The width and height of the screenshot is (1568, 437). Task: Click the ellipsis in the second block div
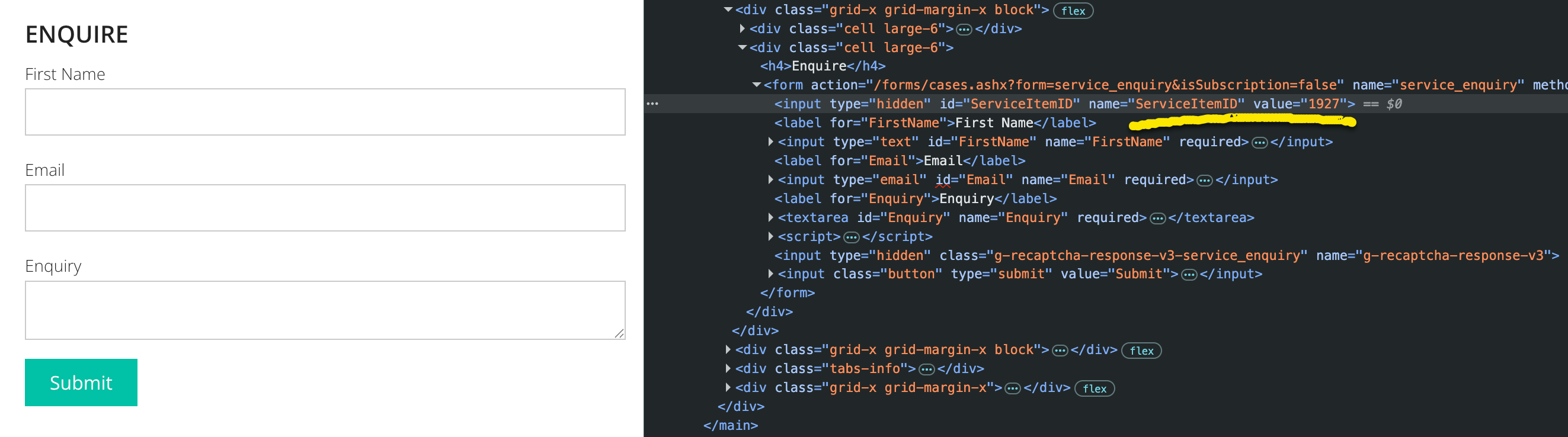(x=1060, y=350)
